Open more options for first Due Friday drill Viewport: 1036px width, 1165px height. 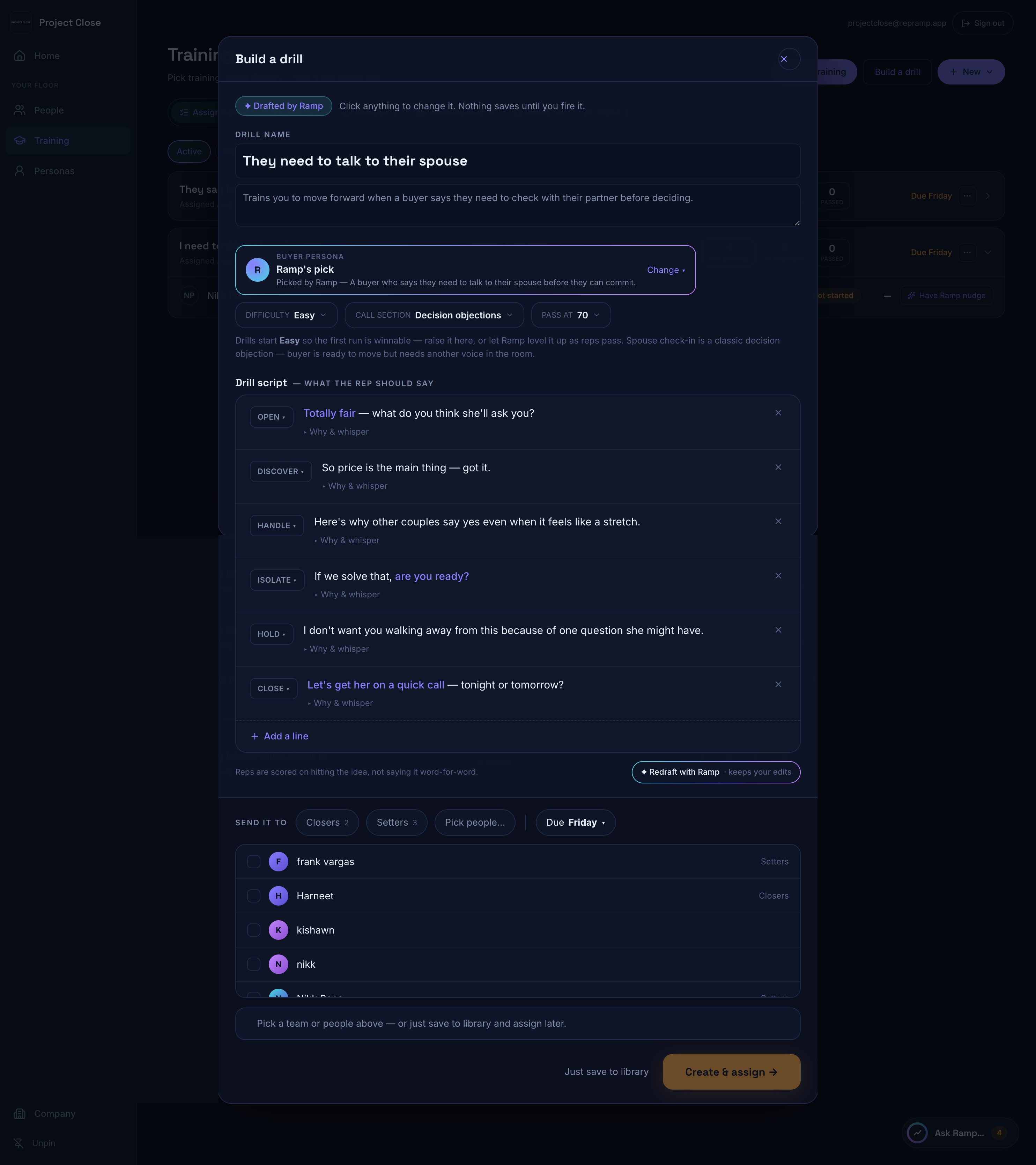pos(967,196)
